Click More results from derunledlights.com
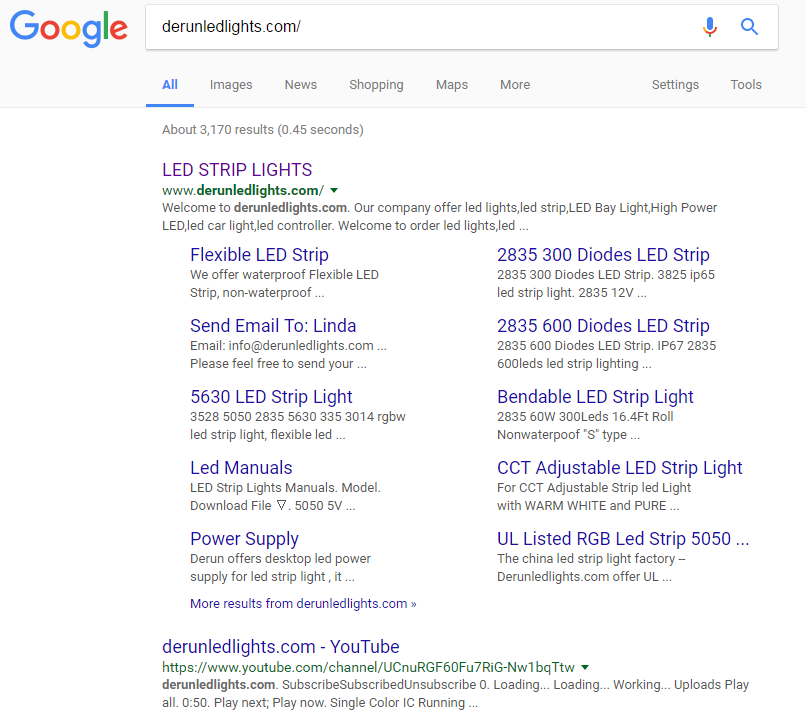This screenshot has width=806, height=722. (x=303, y=603)
